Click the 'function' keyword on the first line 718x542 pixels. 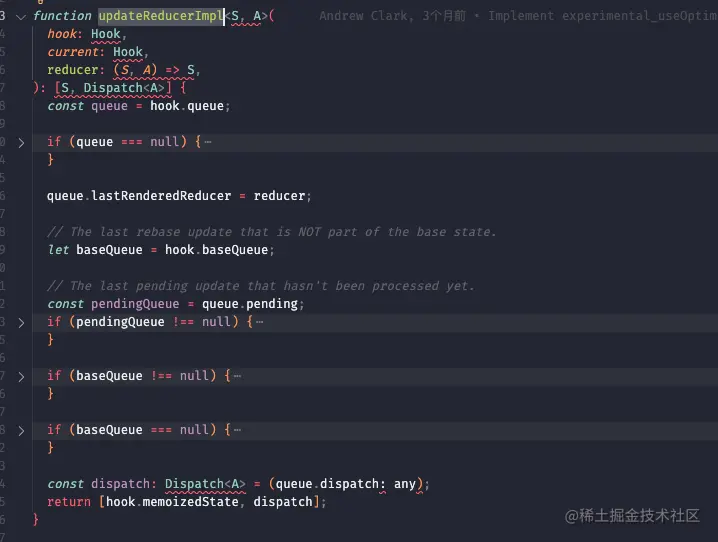[x=62, y=16]
